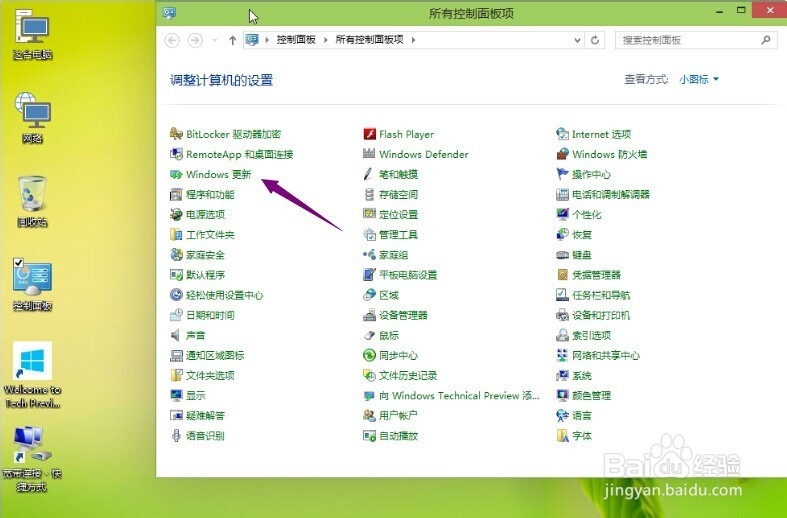Open 字体 fonts icon
This screenshot has width=787, height=518.
click(563, 436)
